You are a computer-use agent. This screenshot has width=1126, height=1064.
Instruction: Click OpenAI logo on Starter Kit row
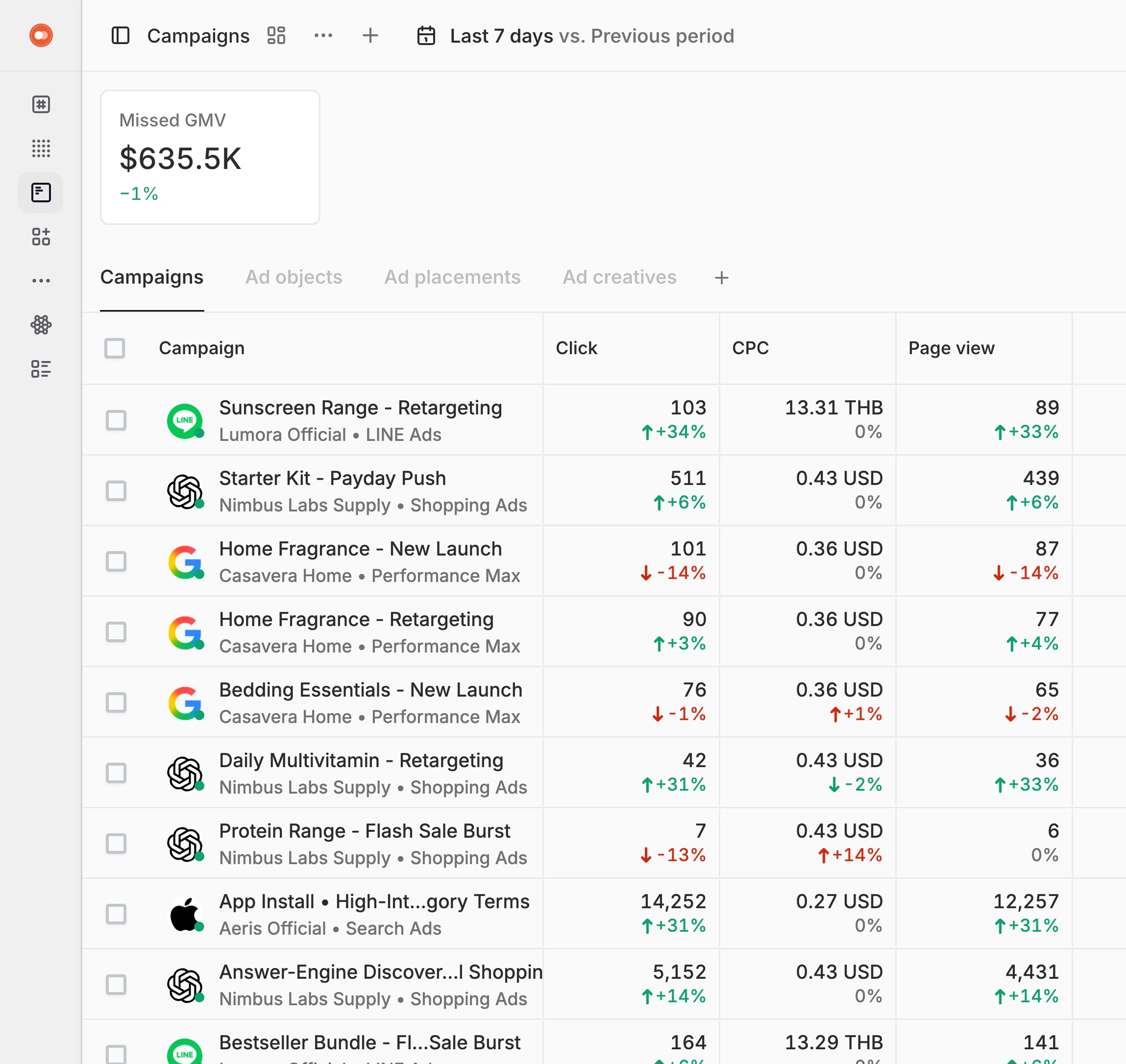185,491
